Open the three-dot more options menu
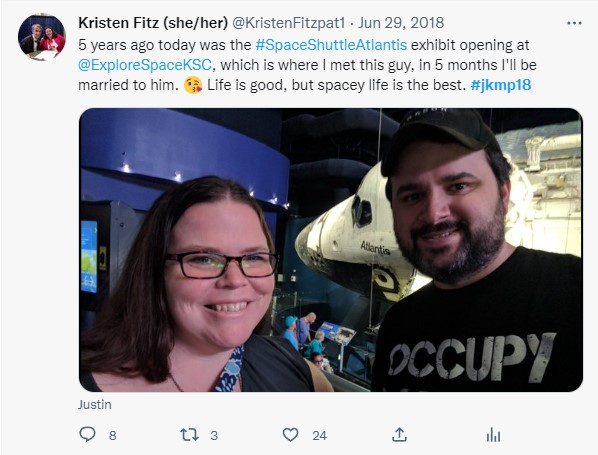 [574, 23]
